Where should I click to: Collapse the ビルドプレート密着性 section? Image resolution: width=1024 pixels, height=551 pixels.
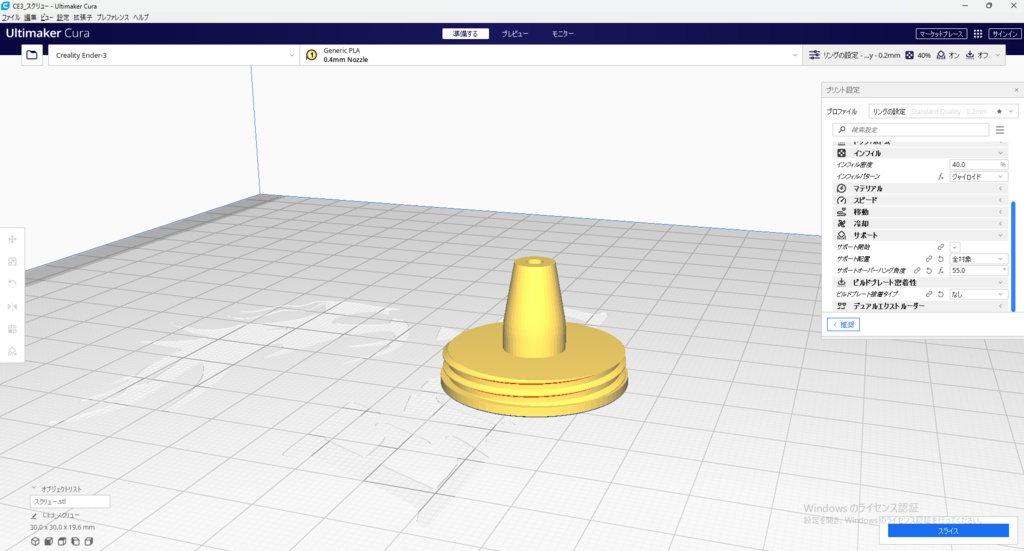920,282
